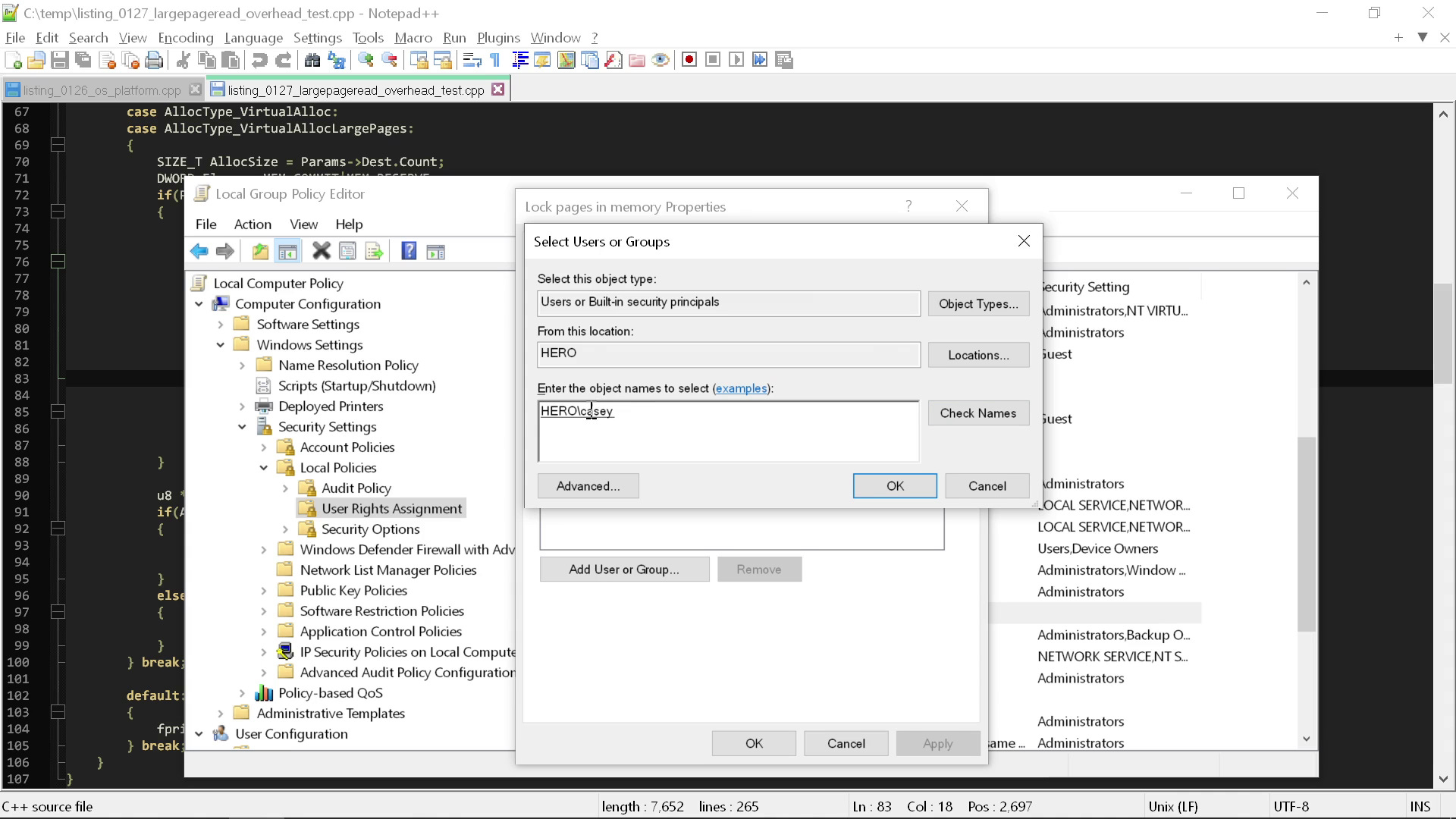
Task: Click inside the object names text field
Action: pyautogui.click(x=728, y=431)
